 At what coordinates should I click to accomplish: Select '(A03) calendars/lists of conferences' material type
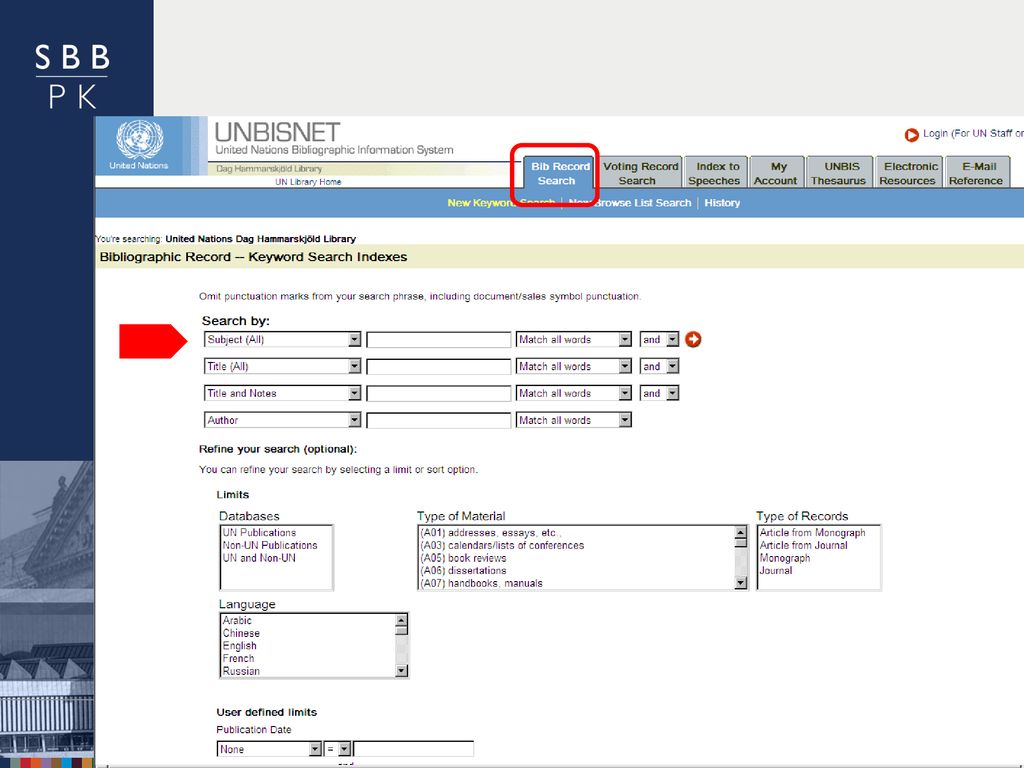click(502, 545)
